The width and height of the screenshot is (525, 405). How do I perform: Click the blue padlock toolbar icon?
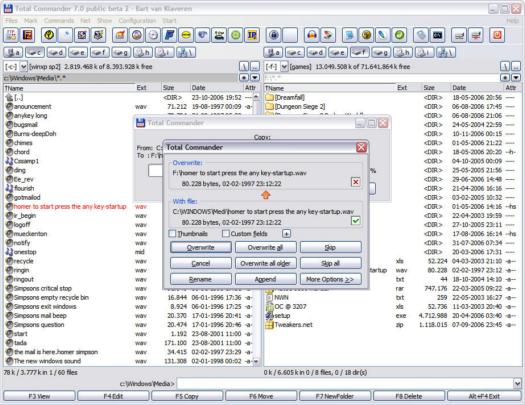pyautogui.click(x=274, y=35)
